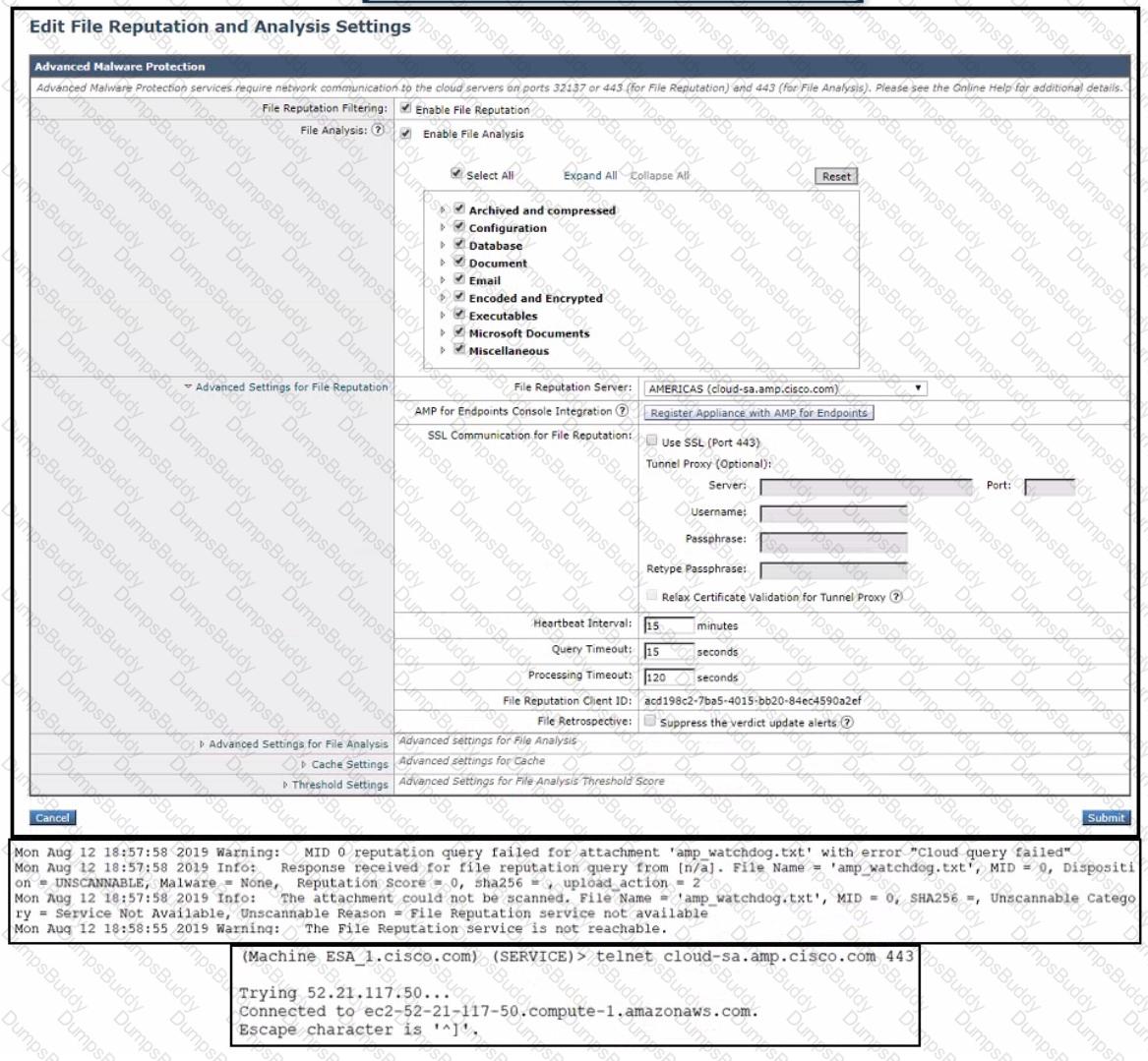Expand the Threshold Settings section
1148x1061 pixels.
click(335, 785)
